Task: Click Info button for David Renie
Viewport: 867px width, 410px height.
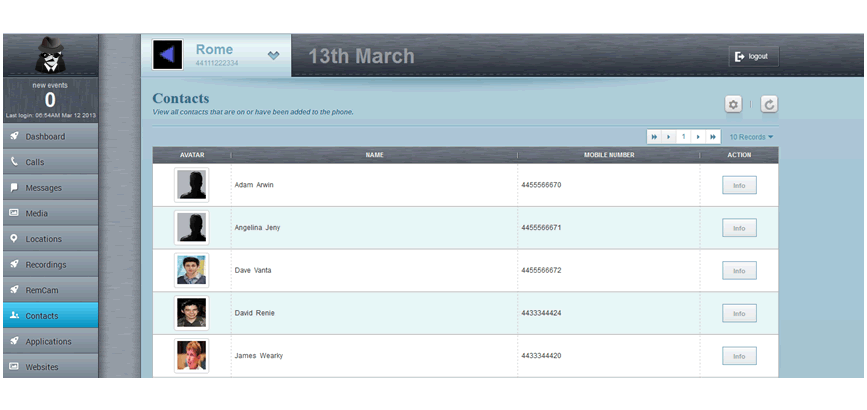Action: pyautogui.click(x=739, y=313)
